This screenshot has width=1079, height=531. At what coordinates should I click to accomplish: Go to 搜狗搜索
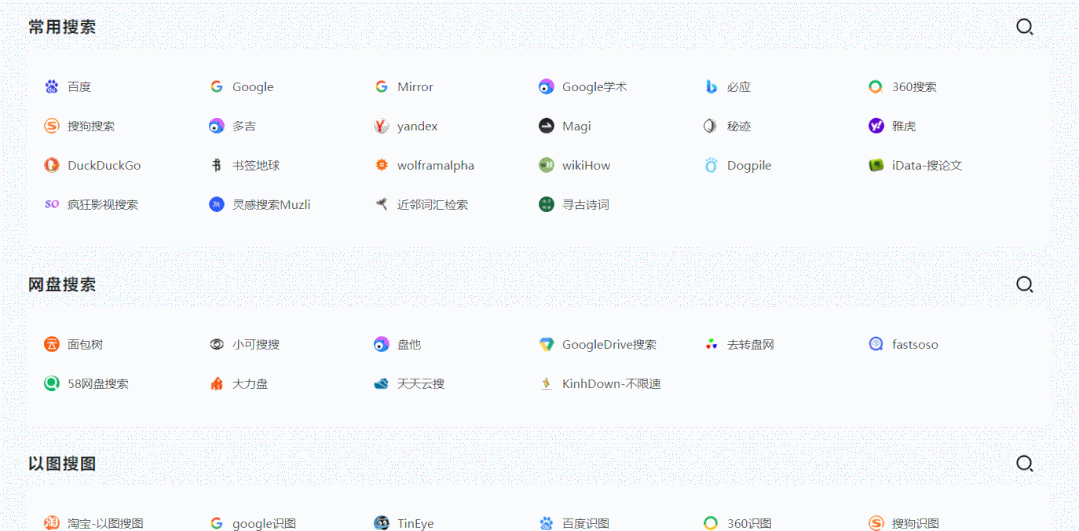91,126
